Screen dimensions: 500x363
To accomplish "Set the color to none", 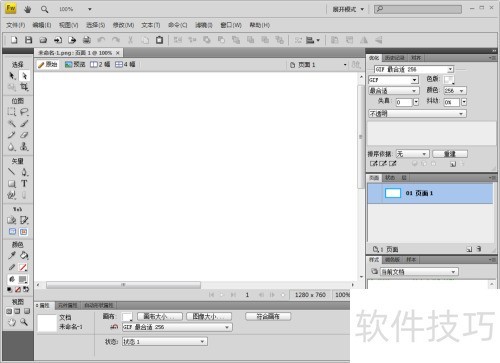I will click(x=18, y=290).
